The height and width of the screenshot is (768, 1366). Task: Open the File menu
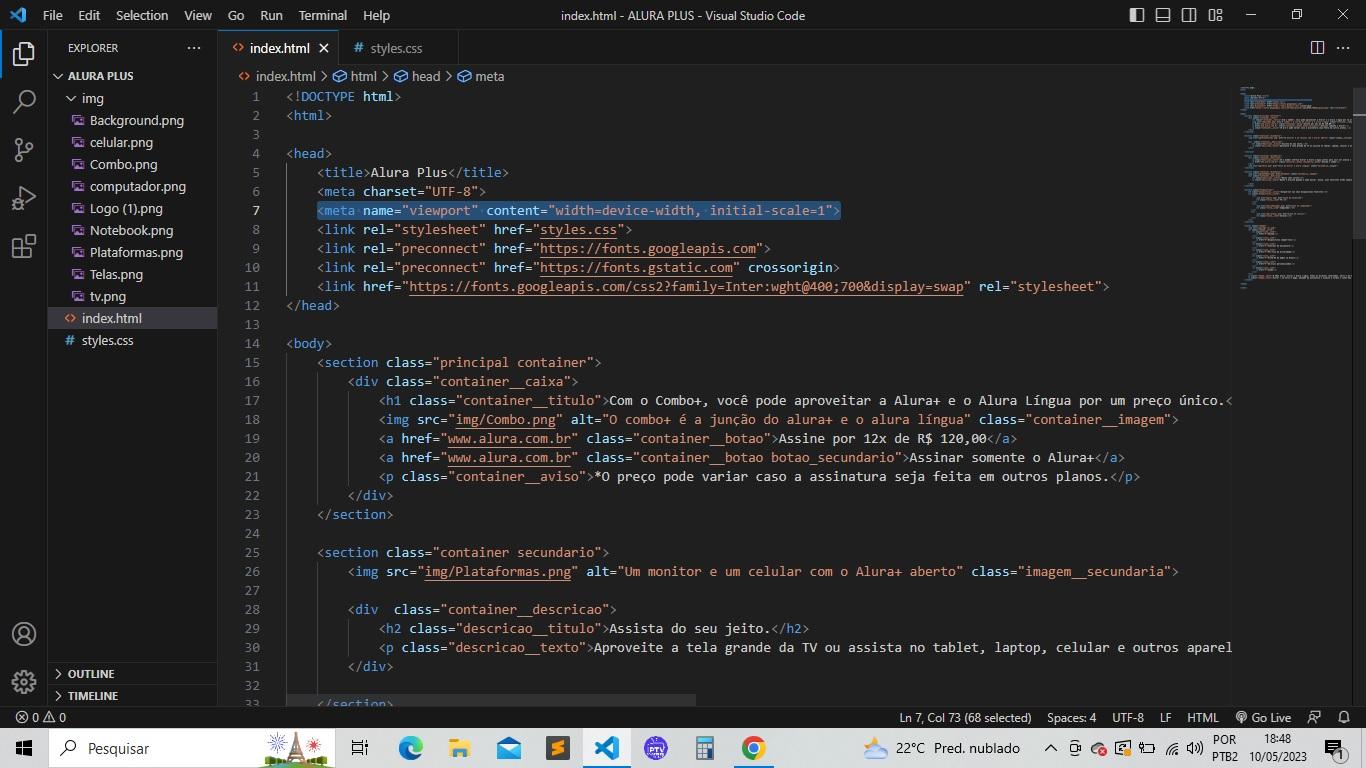tap(53, 15)
